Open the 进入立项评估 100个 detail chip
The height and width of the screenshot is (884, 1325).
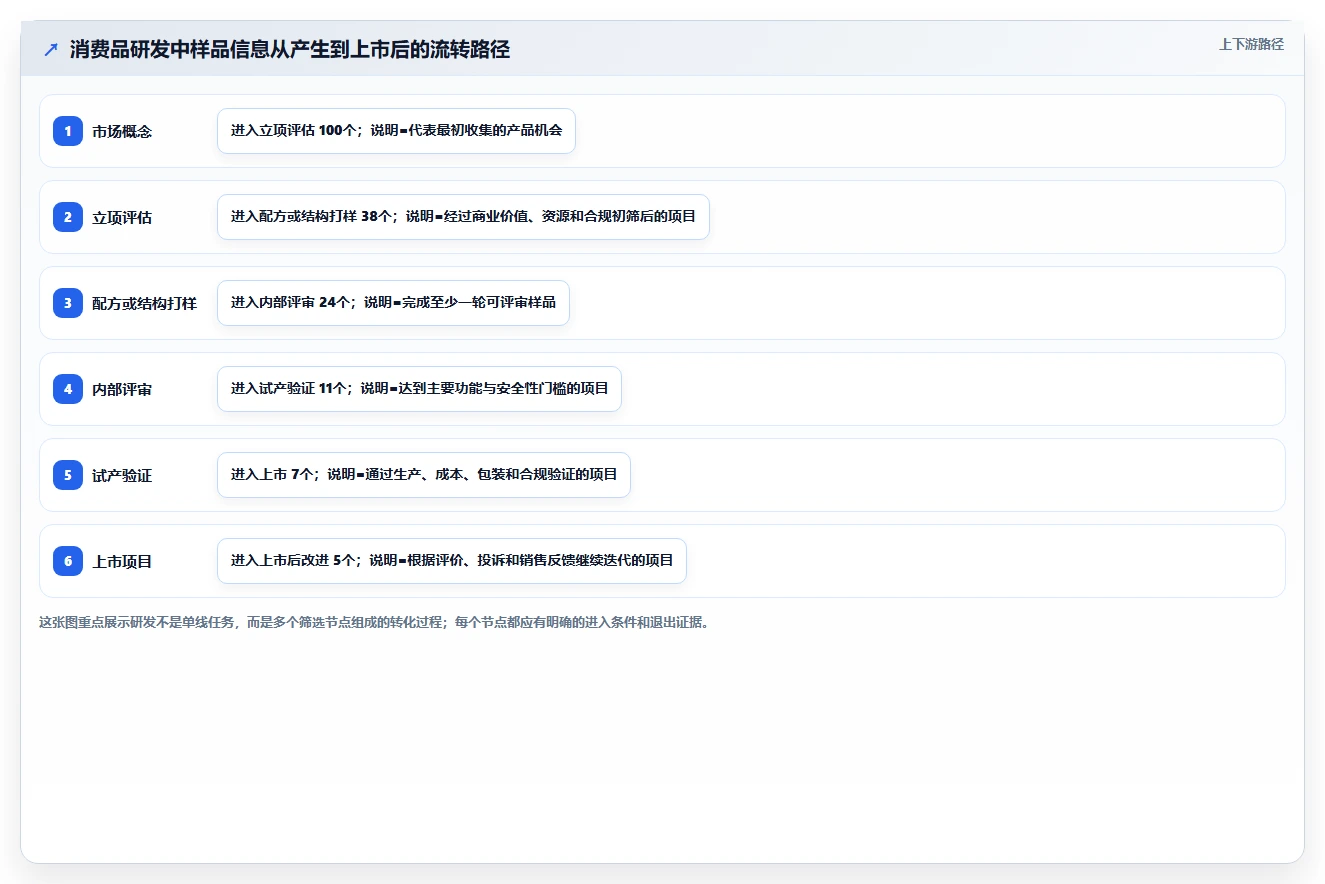[396, 131]
